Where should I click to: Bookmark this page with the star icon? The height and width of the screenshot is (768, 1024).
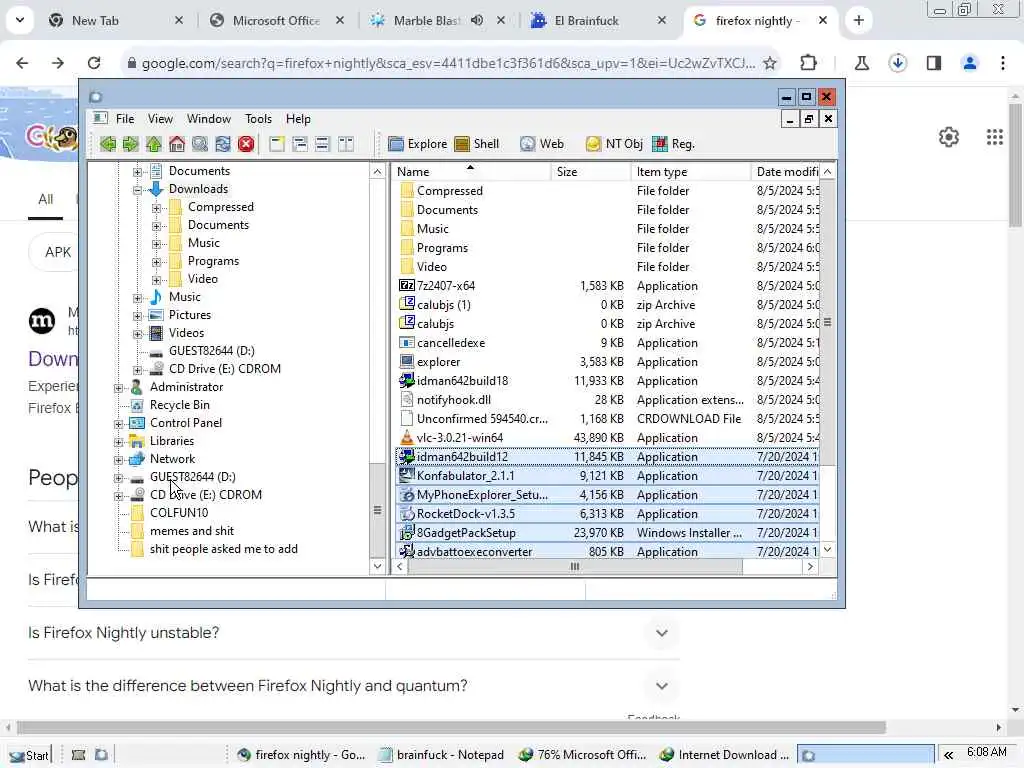770,63
